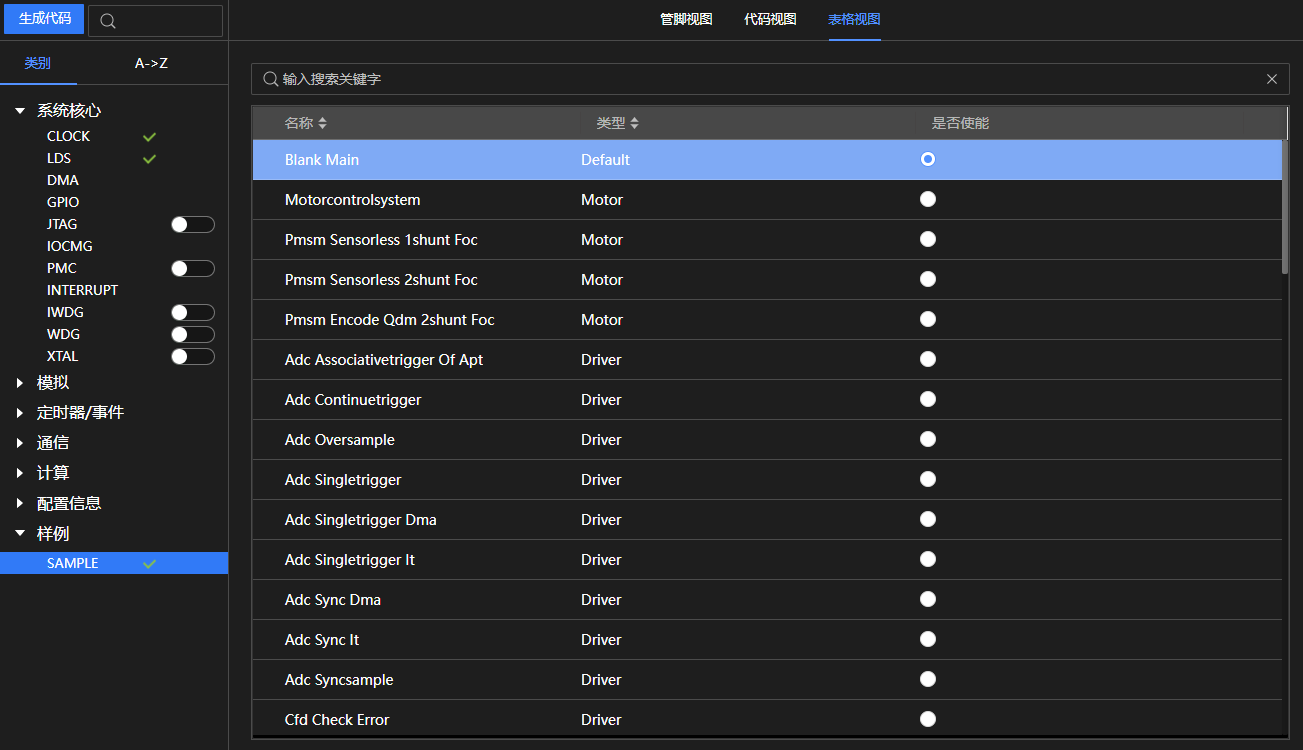Toggle the JTAG switch on
This screenshot has width=1303, height=750.
pos(192,225)
